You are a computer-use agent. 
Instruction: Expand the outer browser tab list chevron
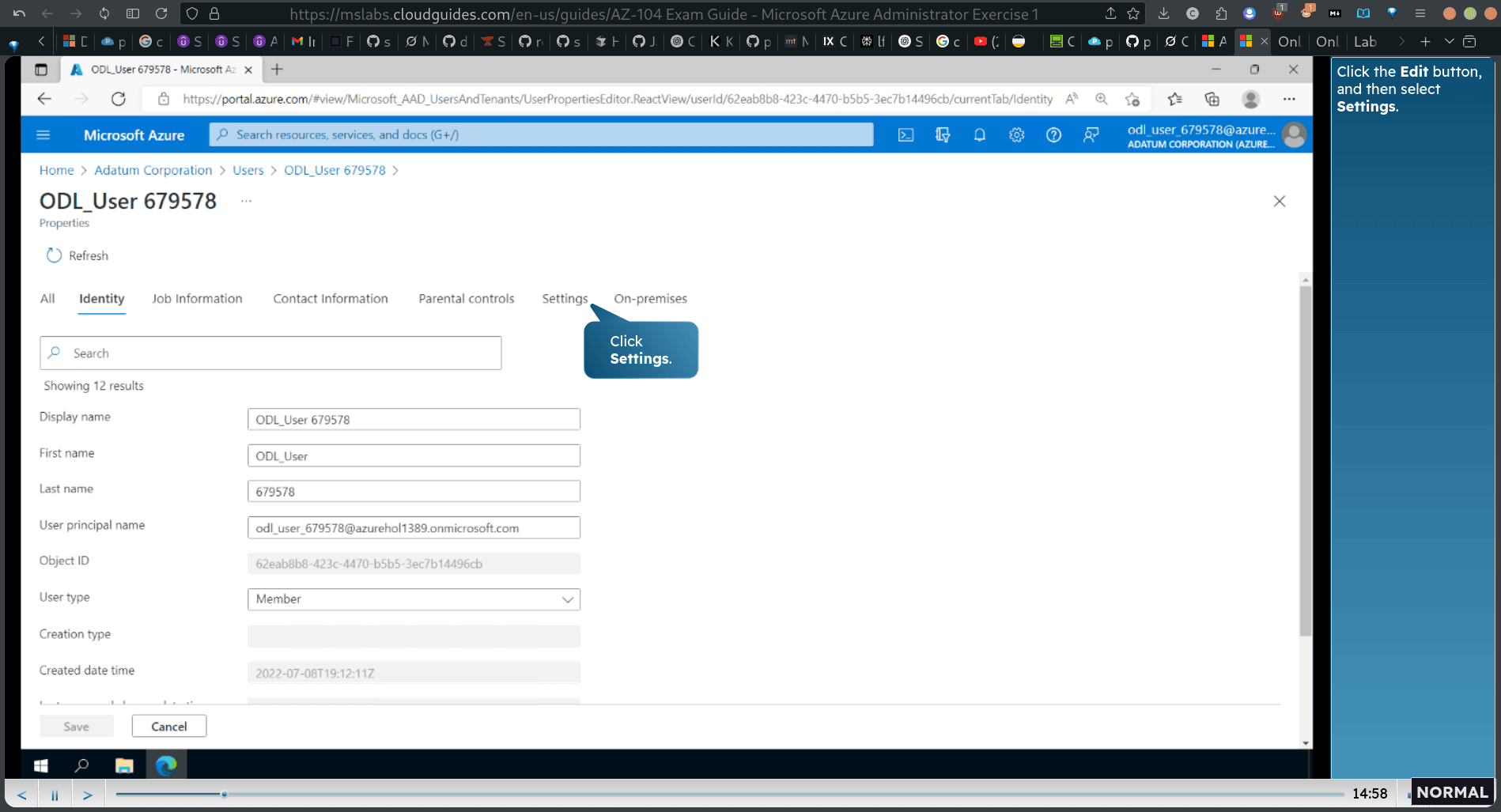[1449, 41]
